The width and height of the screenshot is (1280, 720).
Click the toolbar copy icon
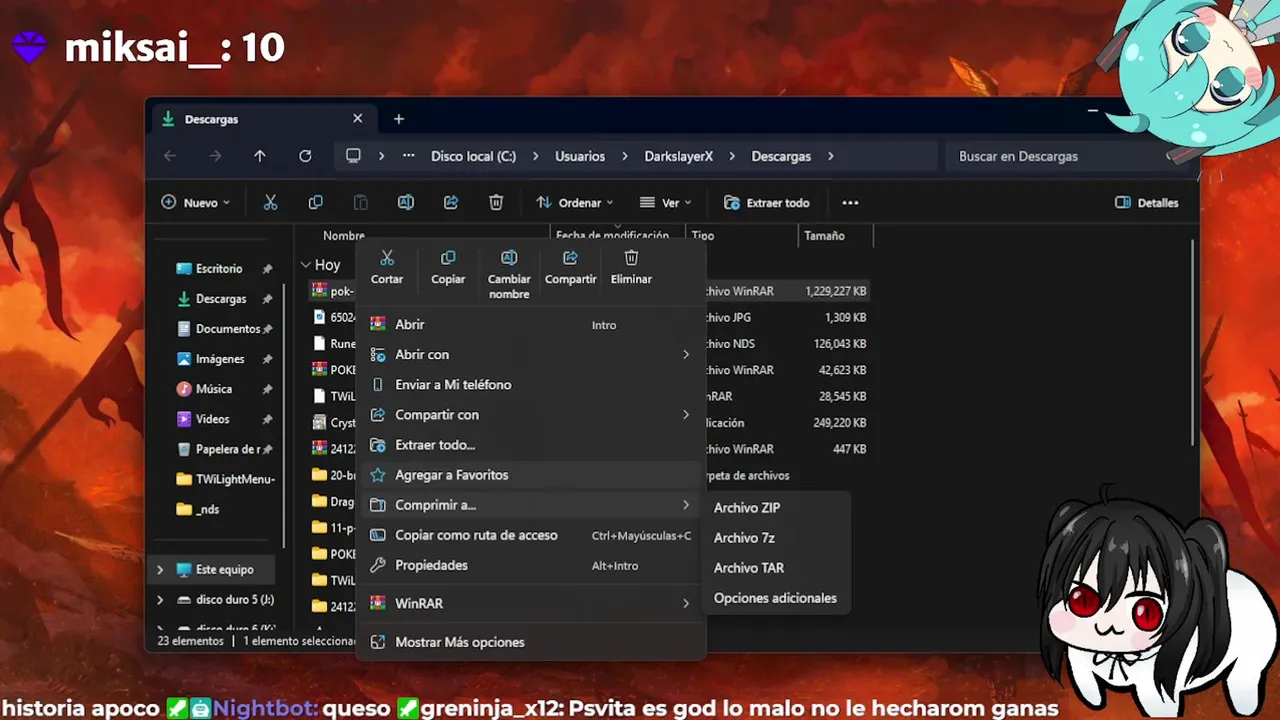[x=315, y=202]
